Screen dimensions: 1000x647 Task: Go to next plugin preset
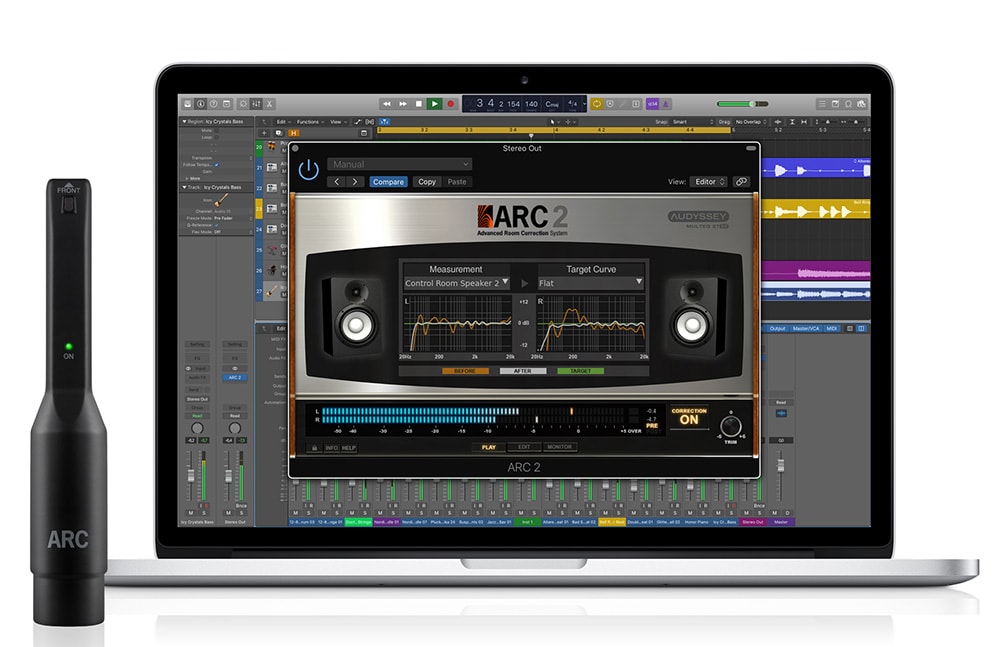[x=355, y=182]
